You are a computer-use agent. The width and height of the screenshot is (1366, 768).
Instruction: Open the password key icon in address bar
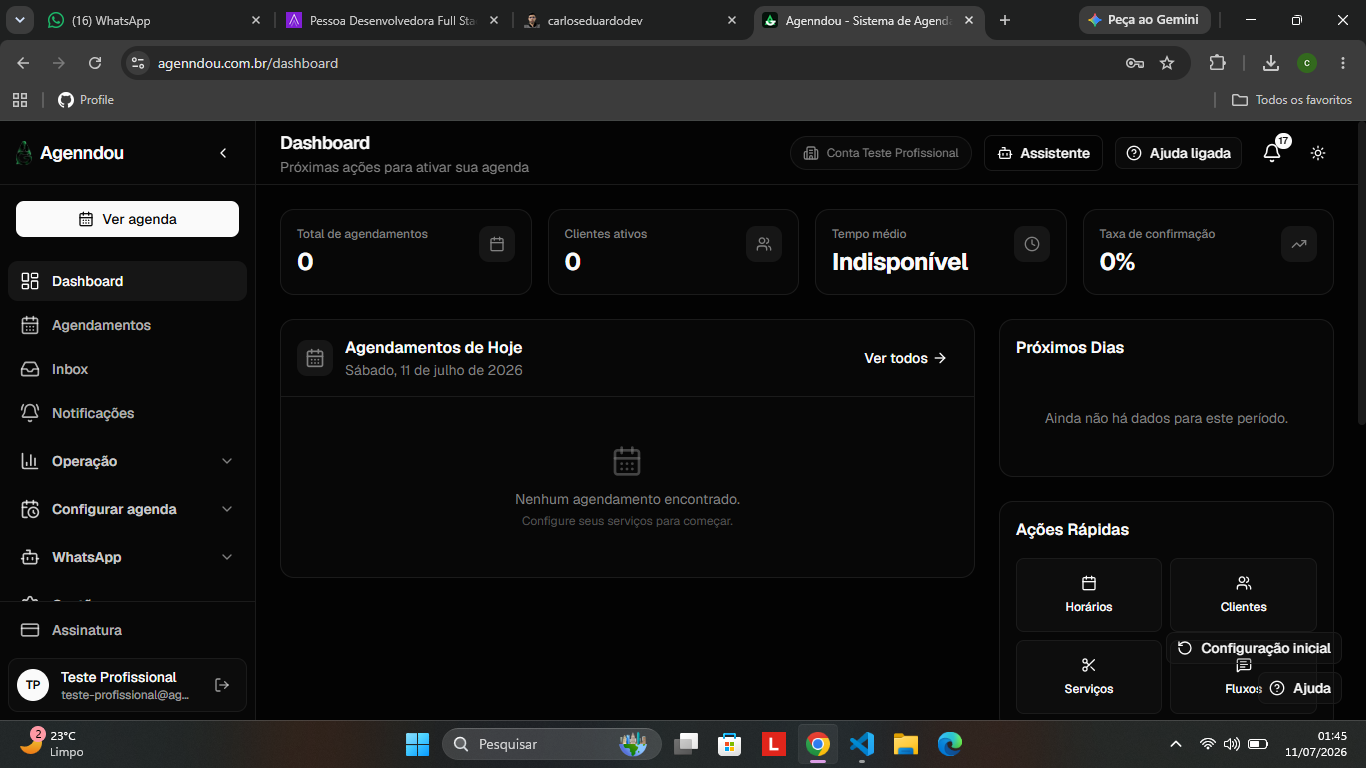(x=1135, y=63)
